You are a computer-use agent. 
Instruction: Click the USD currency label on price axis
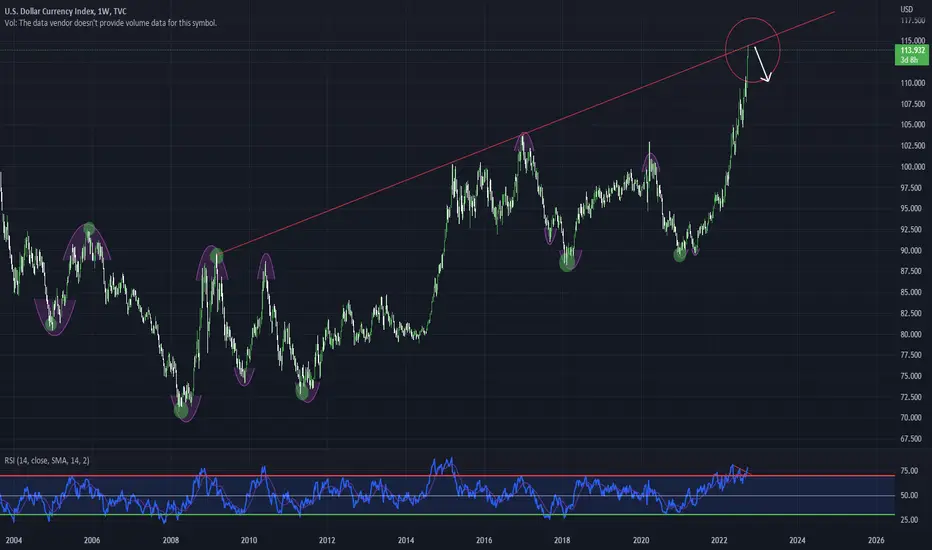pos(906,9)
